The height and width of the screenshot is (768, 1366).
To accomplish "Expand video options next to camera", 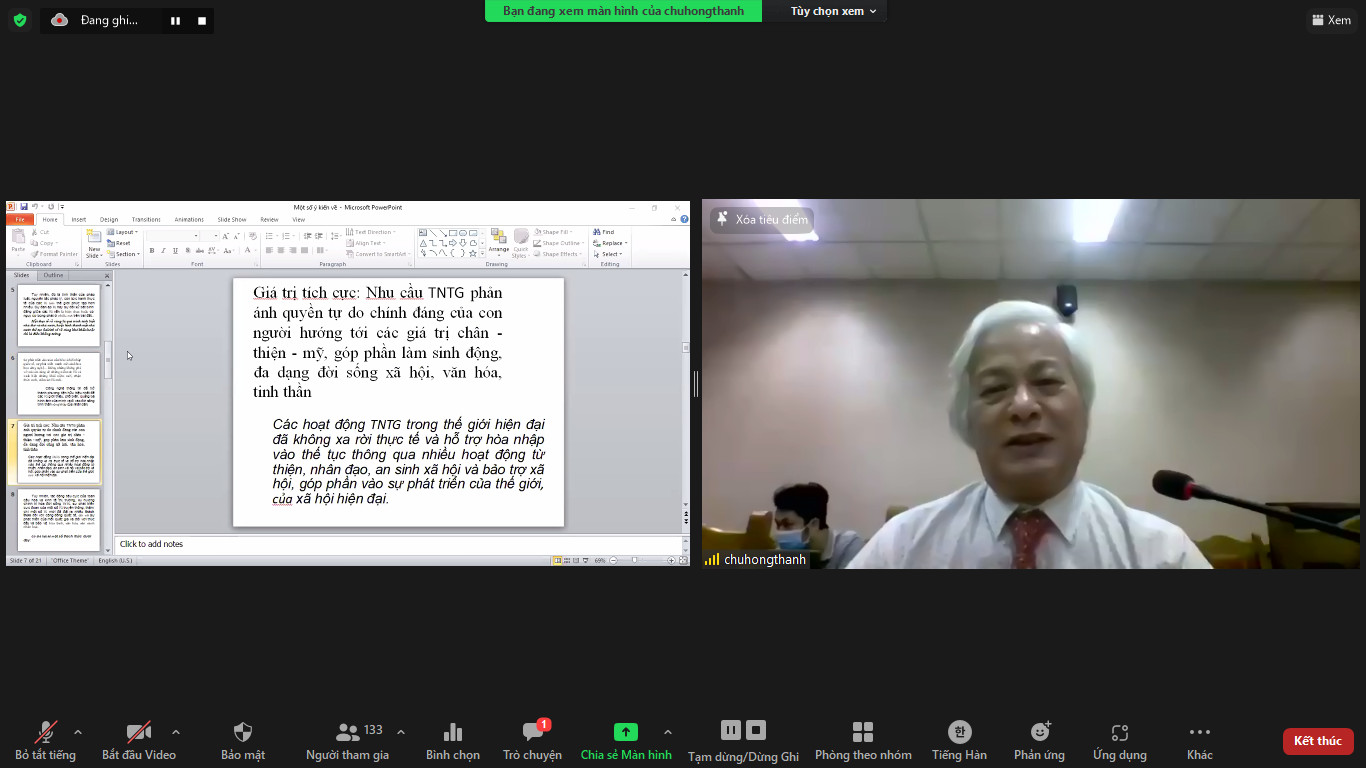I will pyautogui.click(x=176, y=731).
